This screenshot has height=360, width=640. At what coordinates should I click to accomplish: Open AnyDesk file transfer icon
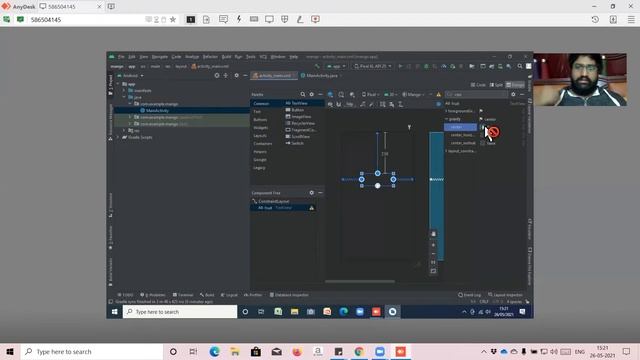click(x=206, y=19)
